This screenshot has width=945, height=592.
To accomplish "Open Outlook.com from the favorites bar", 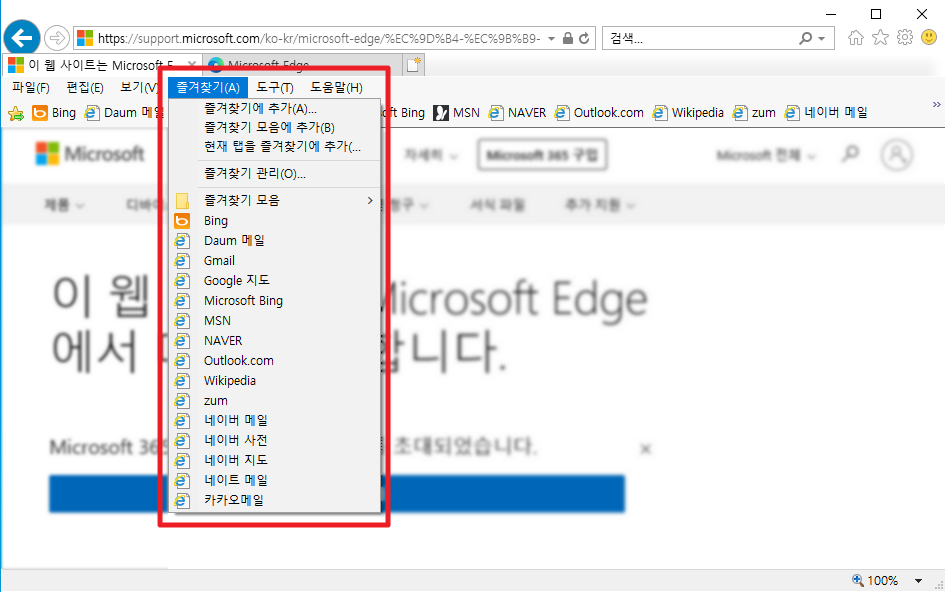I will pos(599,113).
